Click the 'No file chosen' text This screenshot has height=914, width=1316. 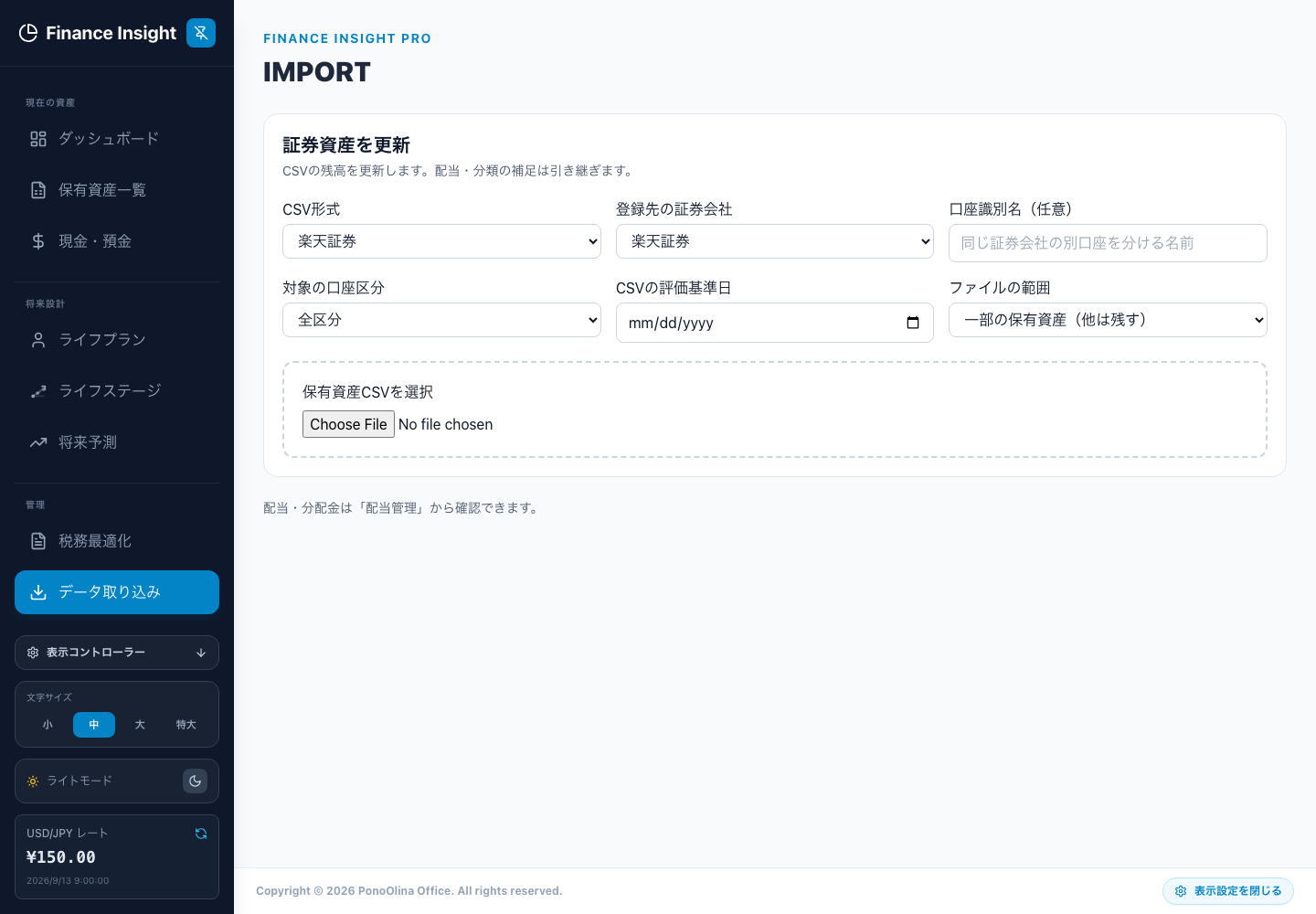(446, 424)
